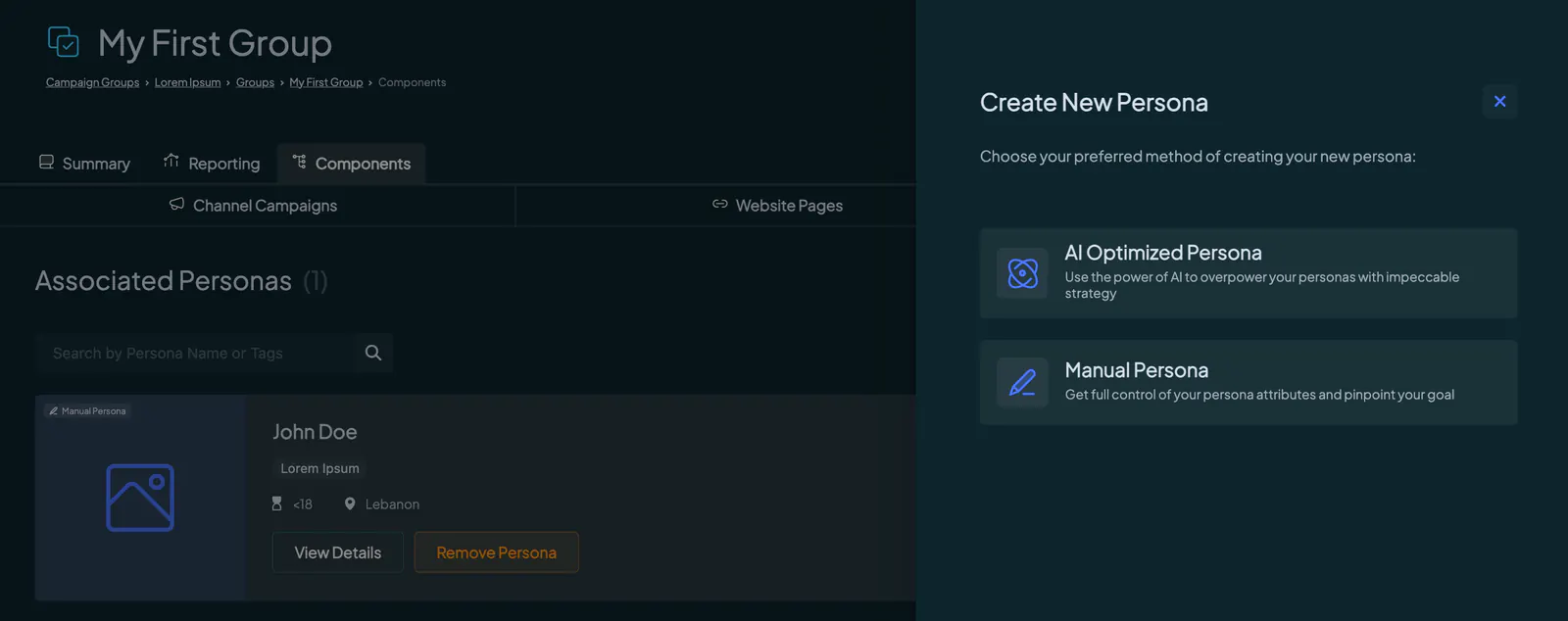Focus the Search by Persona Name field
This screenshot has width=1568, height=621.
(196, 353)
